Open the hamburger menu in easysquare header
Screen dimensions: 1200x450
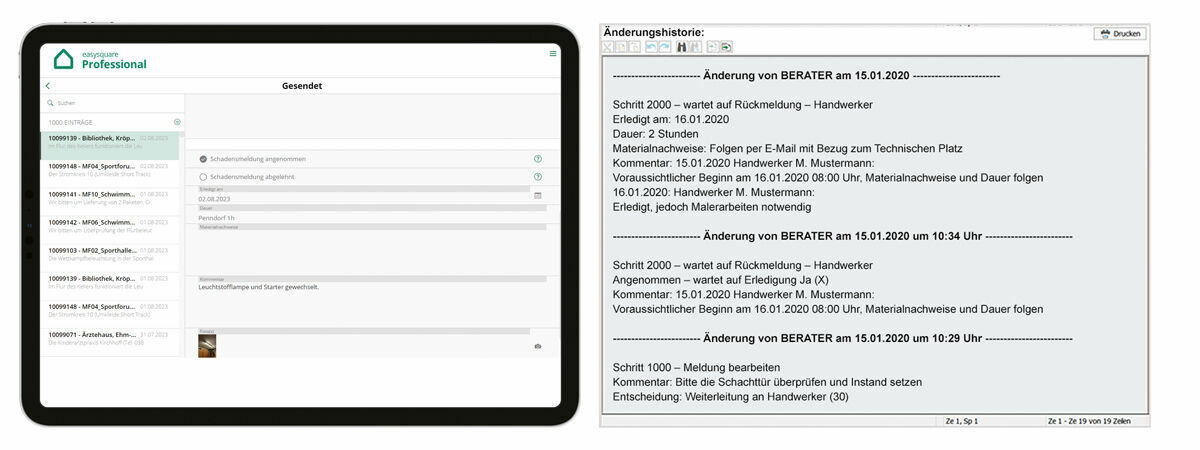[x=553, y=54]
